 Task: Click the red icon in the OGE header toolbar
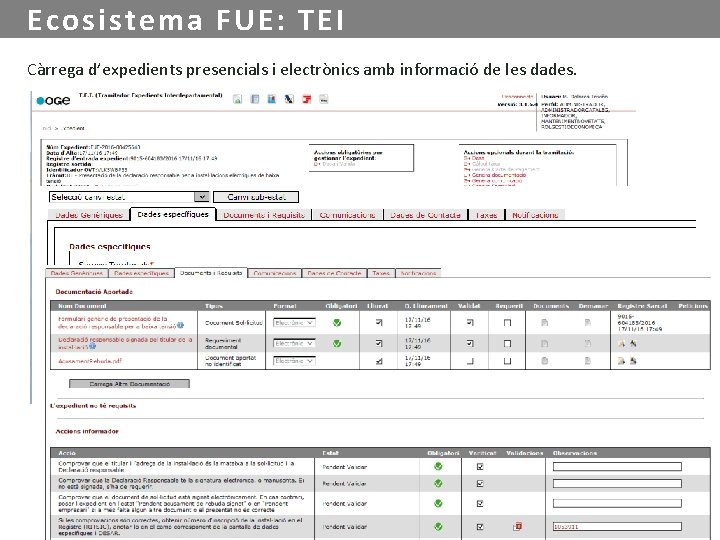coord(307,99)
